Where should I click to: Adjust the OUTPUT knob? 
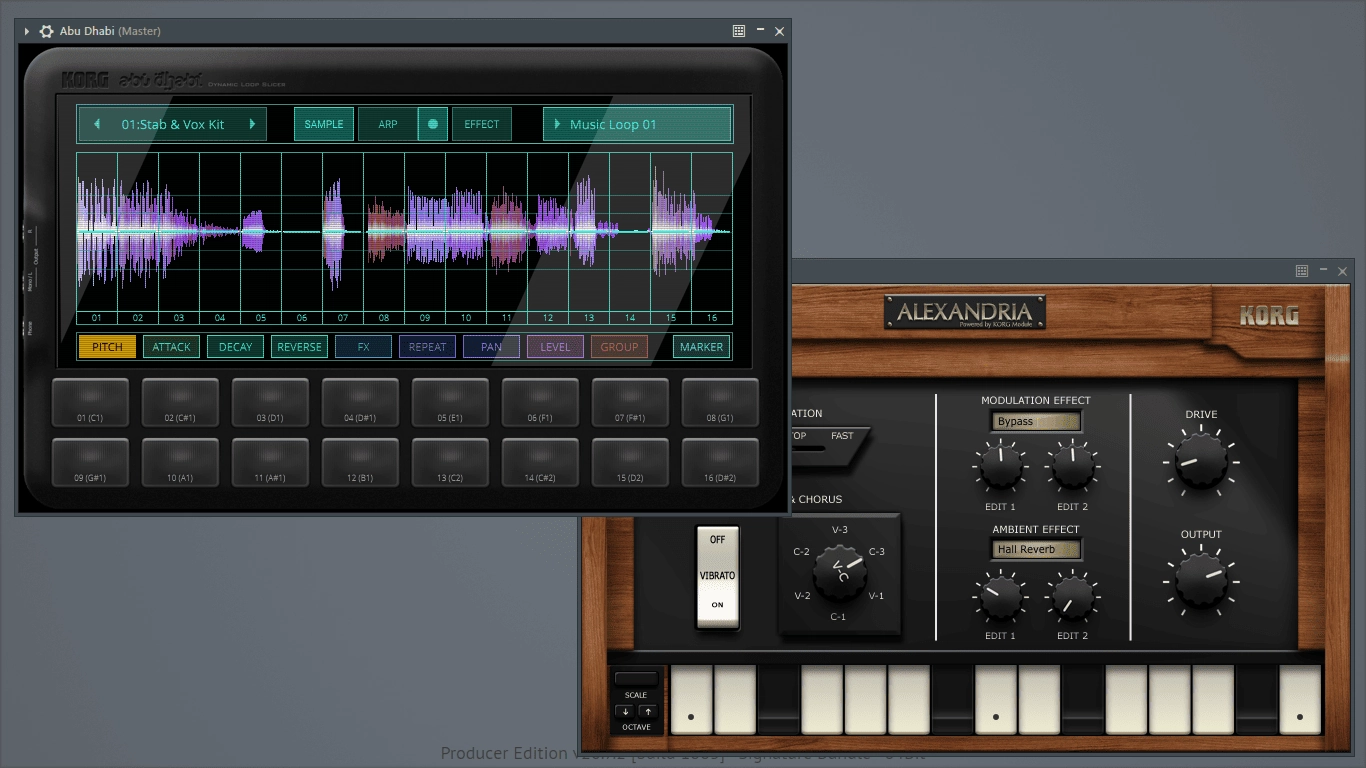coord(1201,580)
